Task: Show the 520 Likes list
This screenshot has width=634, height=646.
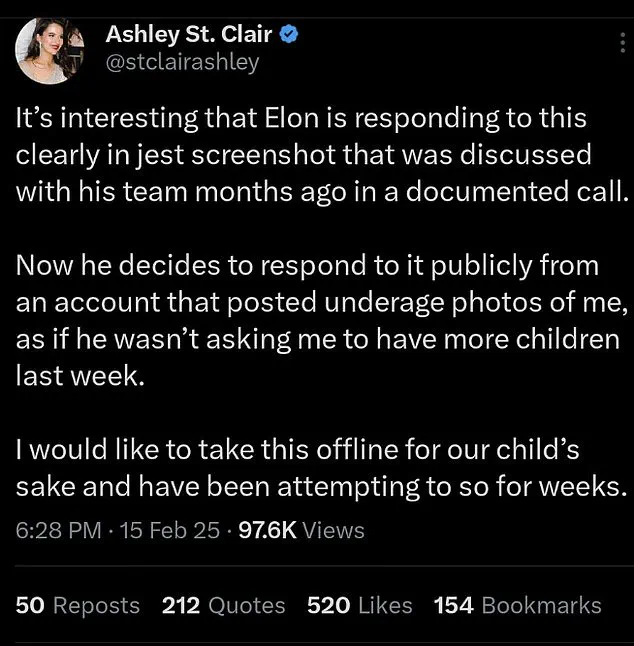Action: tap(360, 605)
